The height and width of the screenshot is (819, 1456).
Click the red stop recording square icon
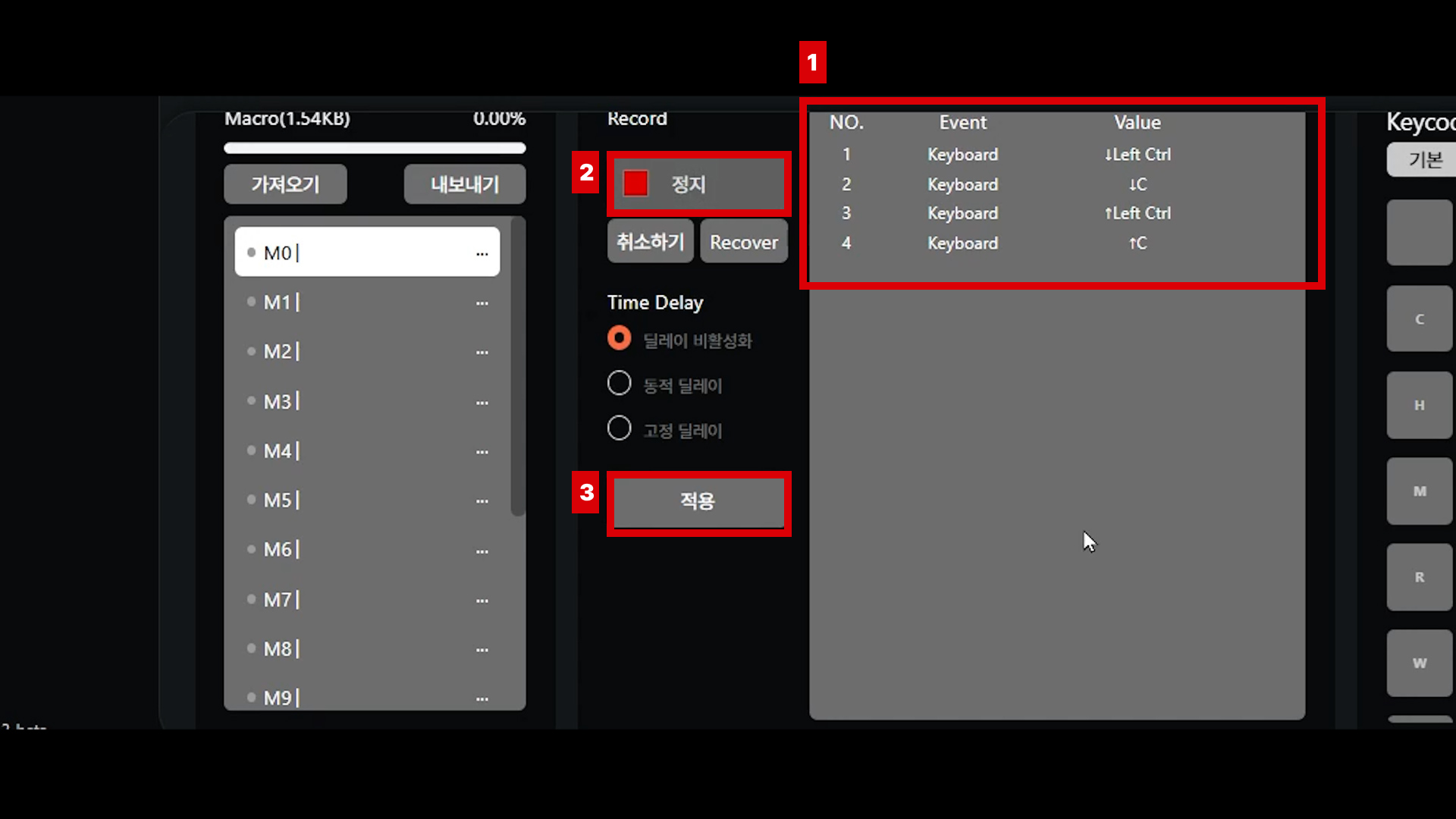(635, 184)
